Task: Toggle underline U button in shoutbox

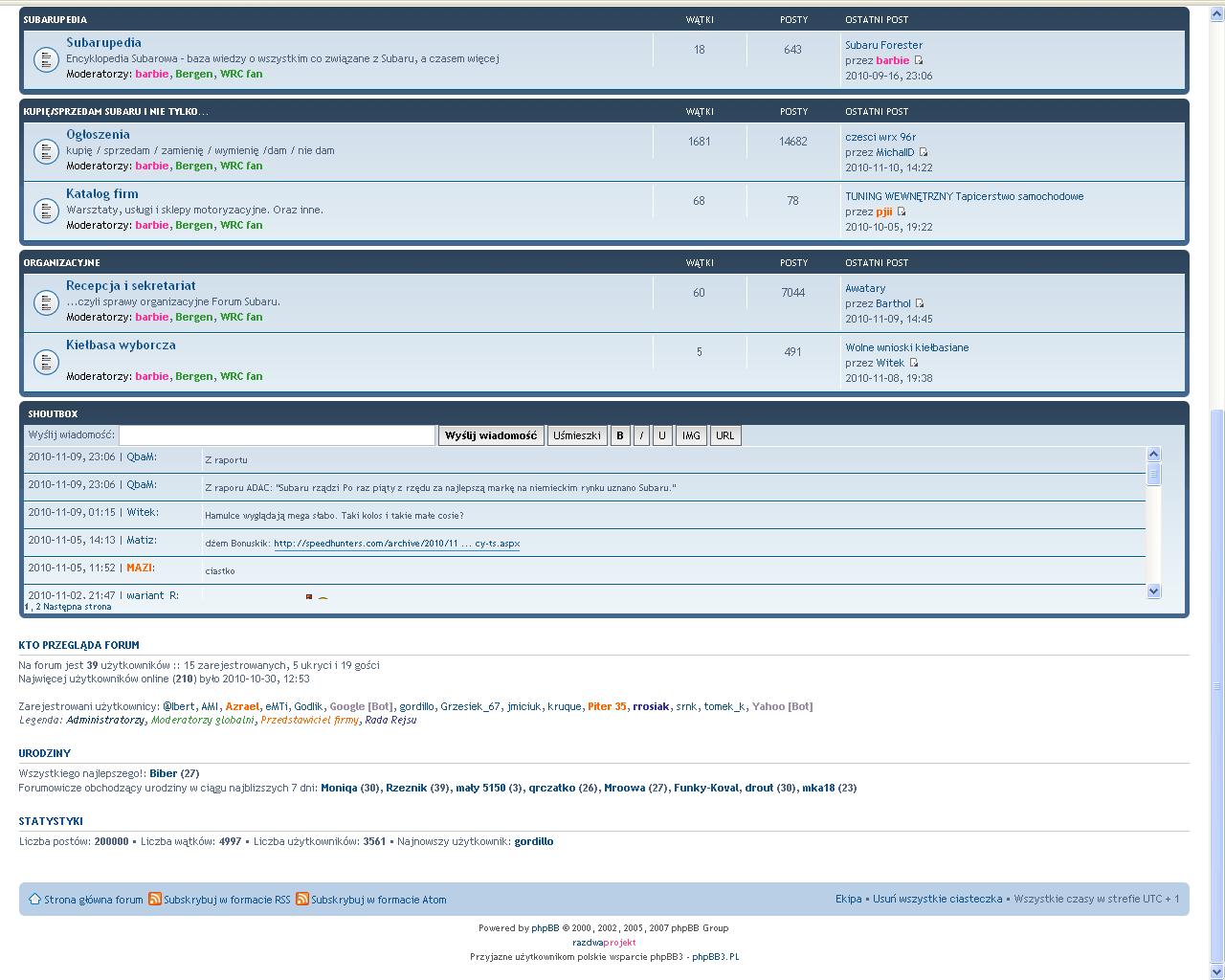Action: [661, 435]
